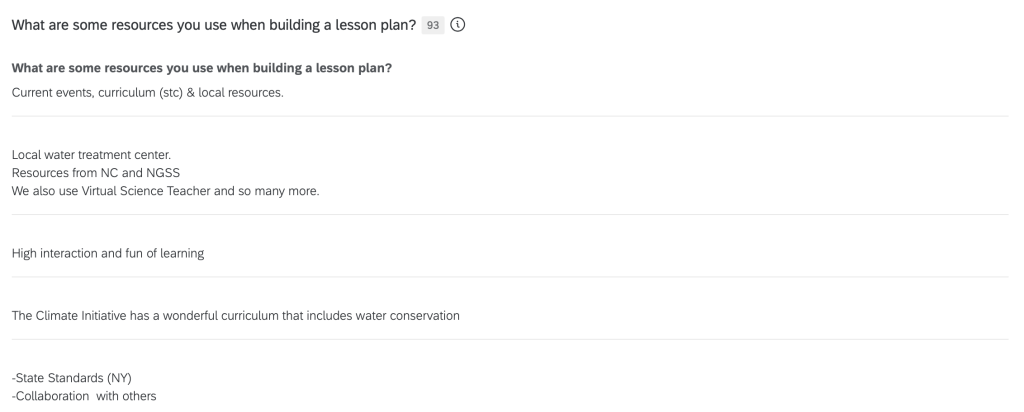Click the 93 response count badge
Screen dimensions: 1024x412
434,25
